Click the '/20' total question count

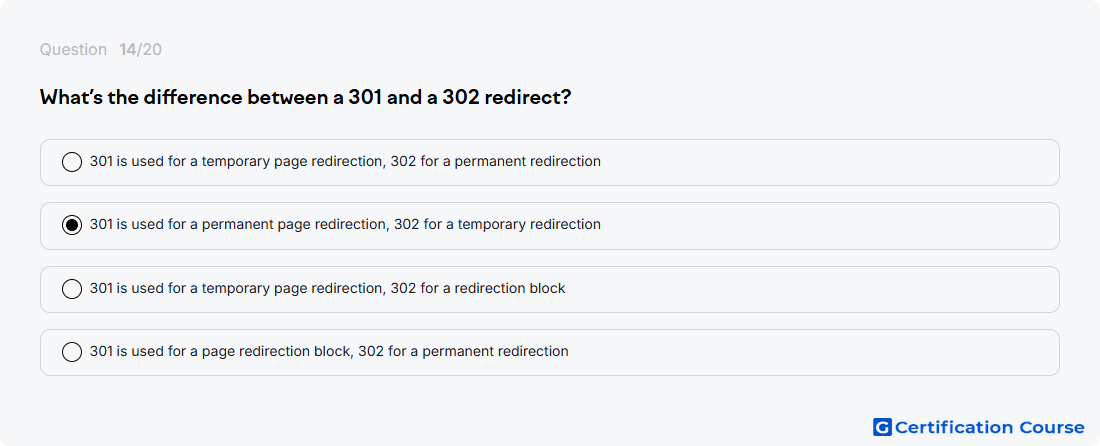[x=149, y=50]
